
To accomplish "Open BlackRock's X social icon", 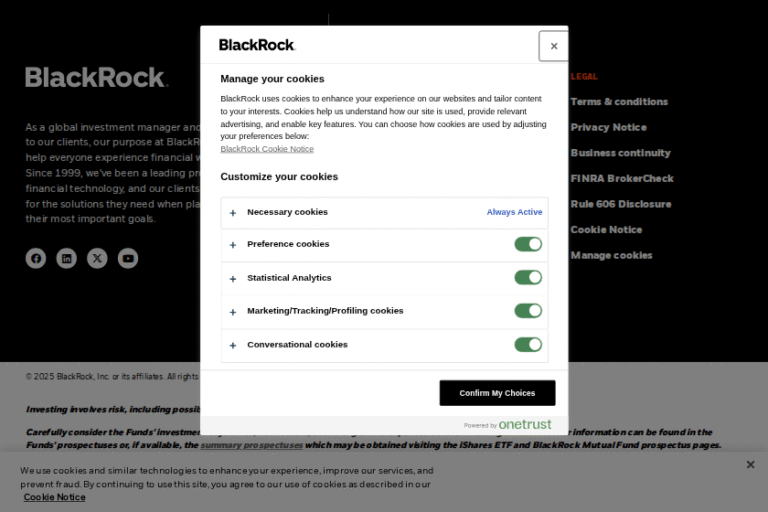I will pyautogui.click(x=97, y=258).
